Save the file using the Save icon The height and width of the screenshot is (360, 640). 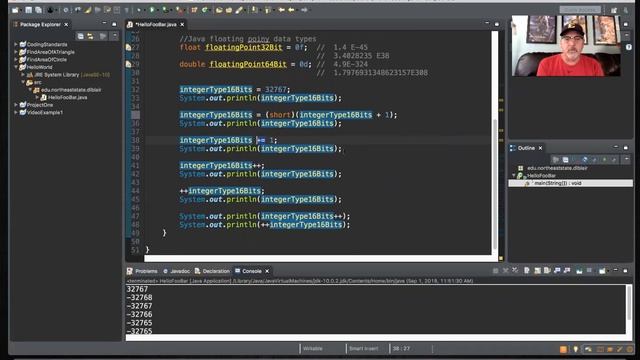click(29, 10)
